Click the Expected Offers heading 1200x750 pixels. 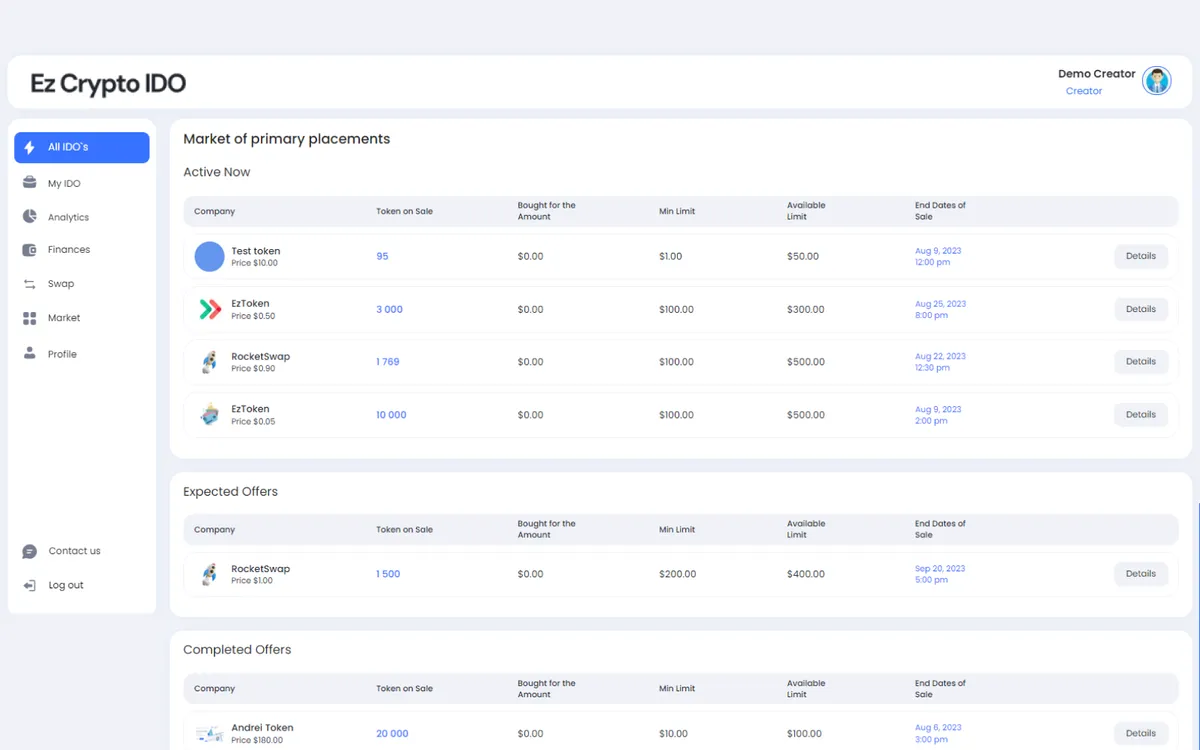point(230,492)
